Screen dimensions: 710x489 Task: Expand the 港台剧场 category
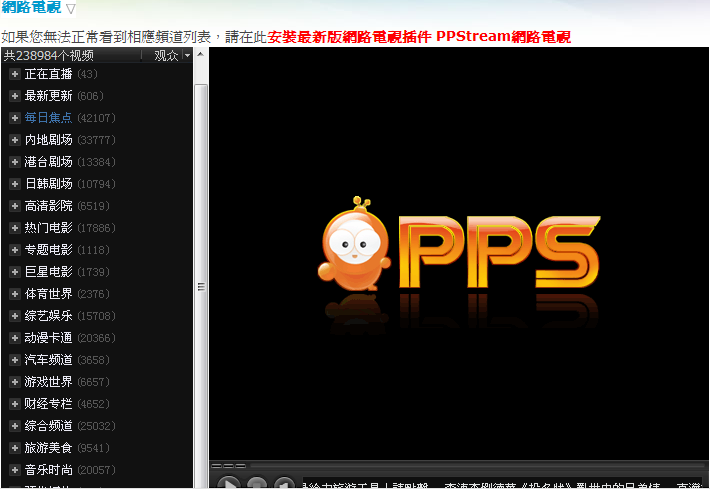(x=14, y=162)
